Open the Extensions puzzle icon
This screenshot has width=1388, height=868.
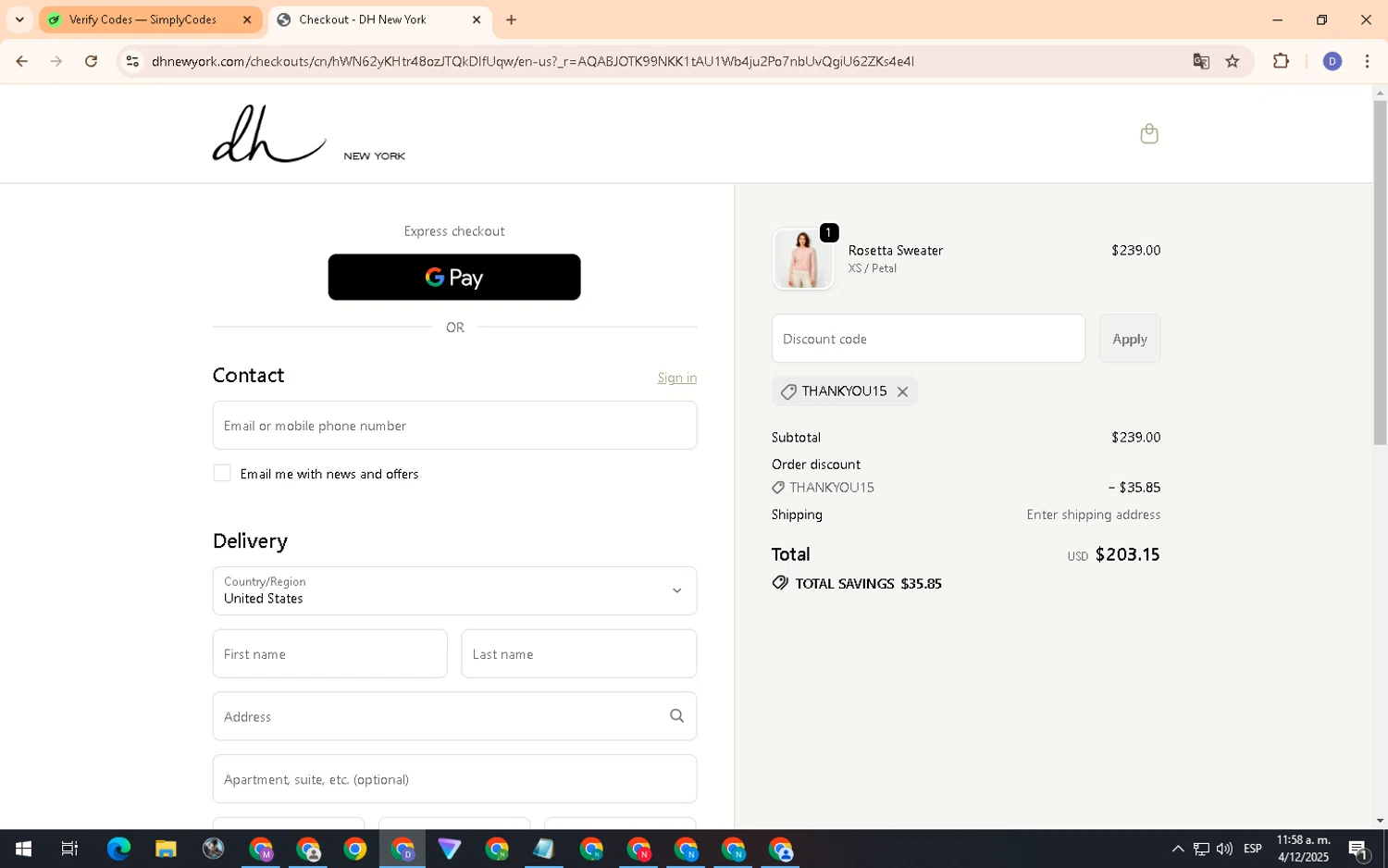pyautogui.click(x=1281, y=61)
